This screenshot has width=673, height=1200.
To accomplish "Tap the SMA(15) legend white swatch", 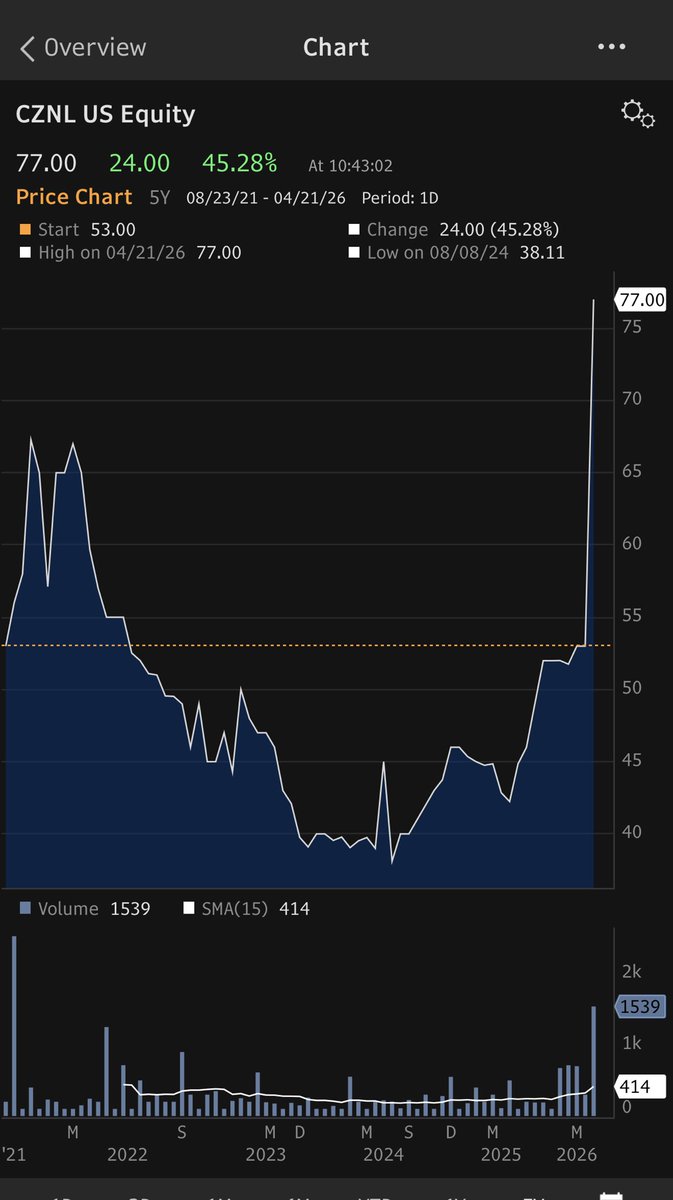I will [x=188, y=909].
